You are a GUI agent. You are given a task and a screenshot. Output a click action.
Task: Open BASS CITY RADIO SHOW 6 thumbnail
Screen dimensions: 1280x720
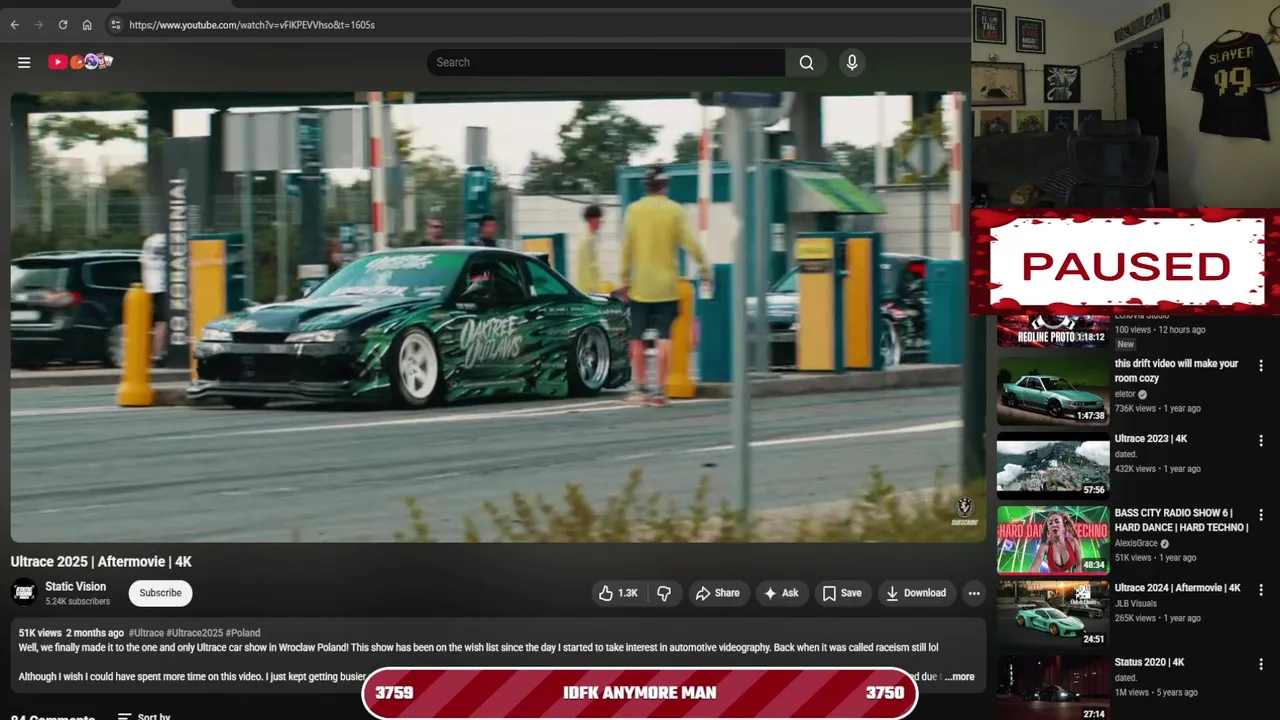point(1053,540)
